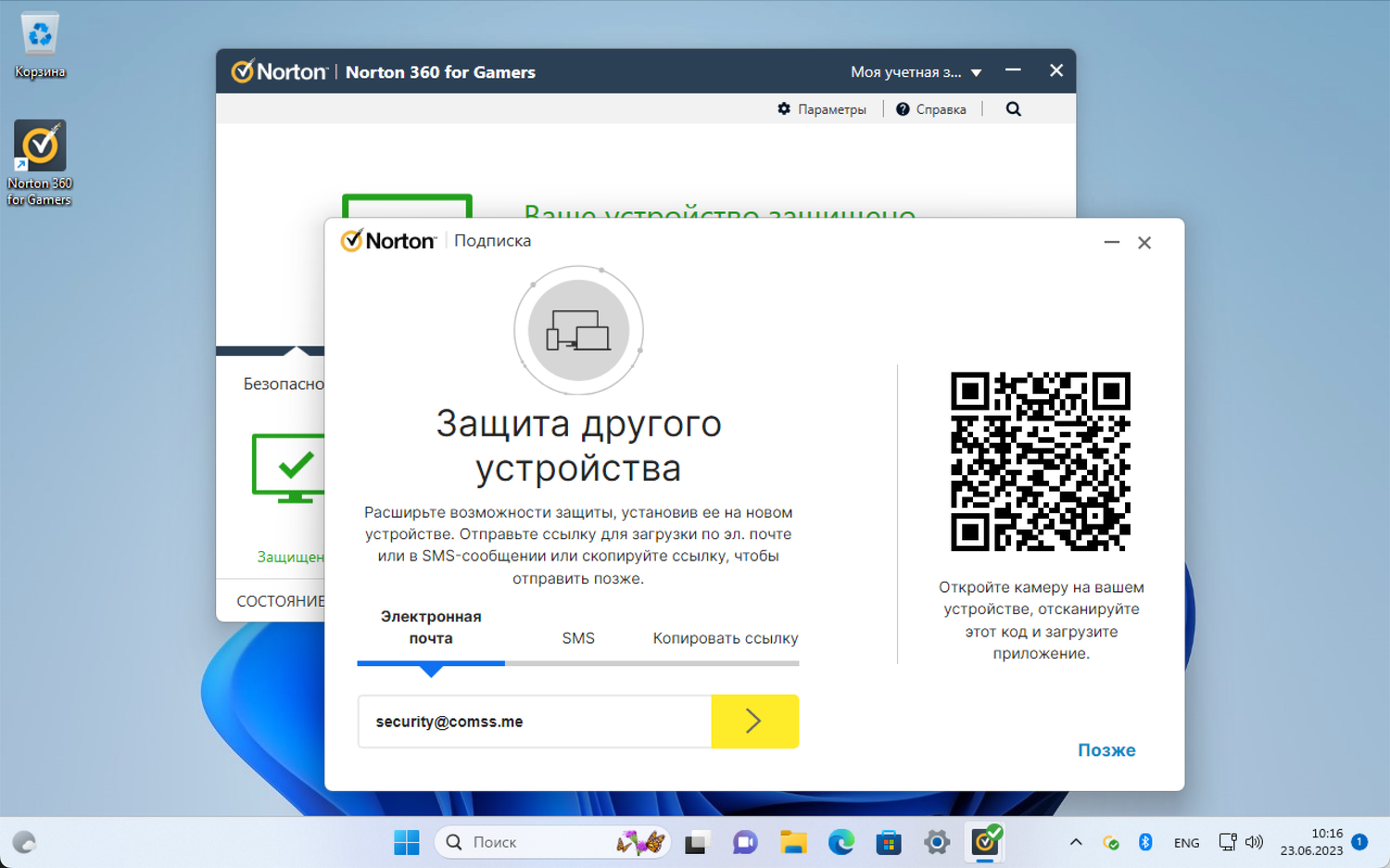The width and height of the screenshot is (1390, 868).
Task: Open the Windows Start menu
Action: (407, 842)
